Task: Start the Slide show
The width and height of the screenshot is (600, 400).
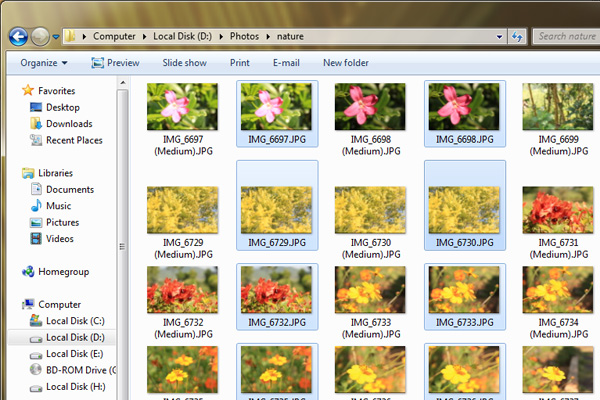Action: coord(184,63)
